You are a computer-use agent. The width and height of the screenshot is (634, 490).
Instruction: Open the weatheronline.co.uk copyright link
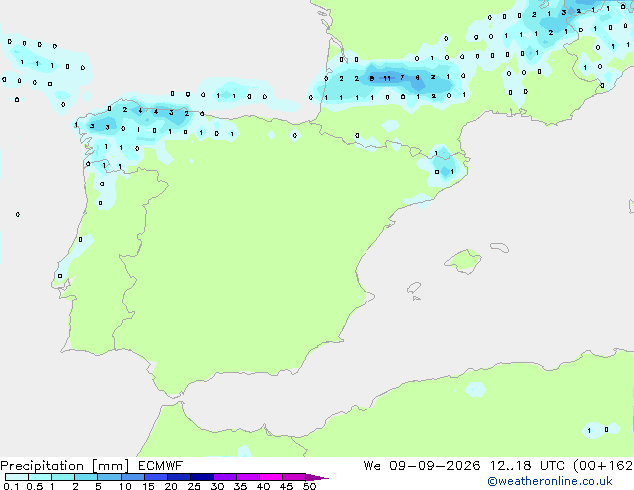550,481
